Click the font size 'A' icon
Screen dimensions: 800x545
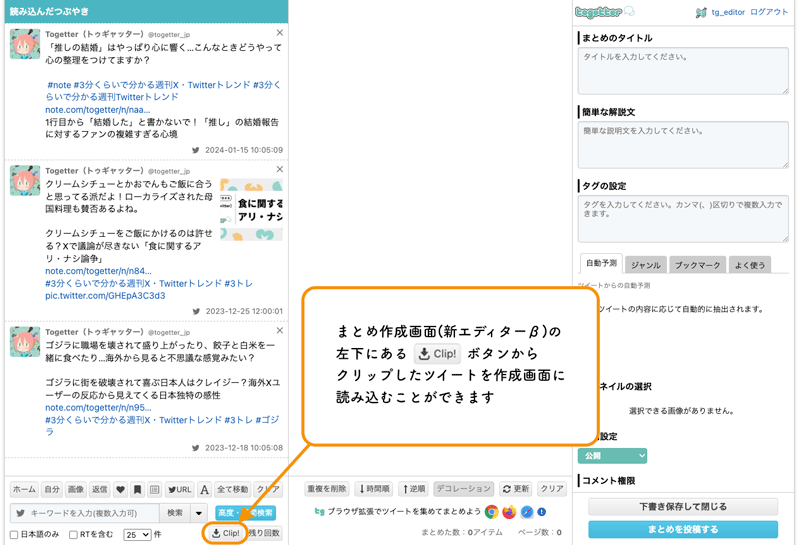coord(204,490)
